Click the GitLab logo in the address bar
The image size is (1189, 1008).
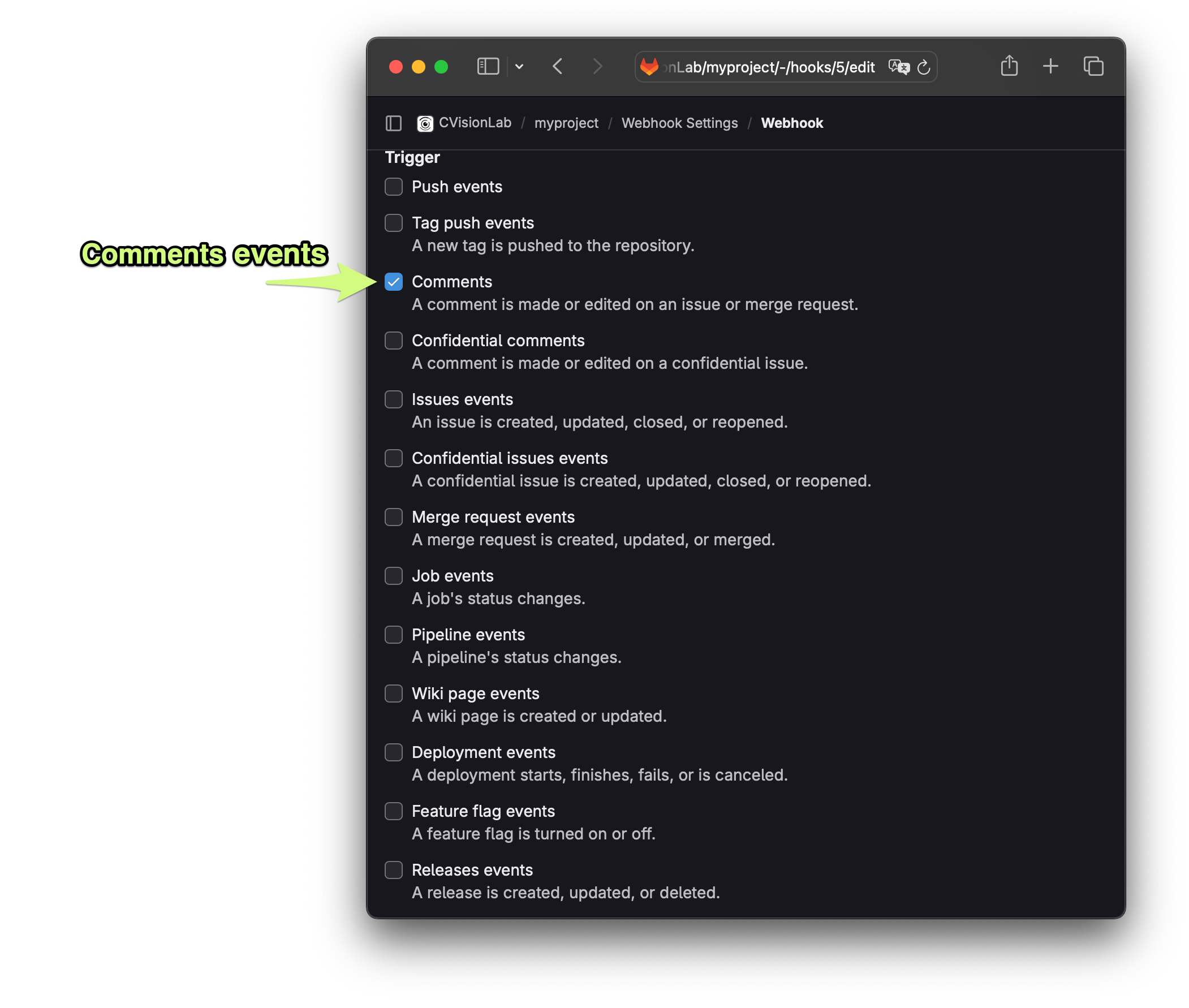[650, 67]
